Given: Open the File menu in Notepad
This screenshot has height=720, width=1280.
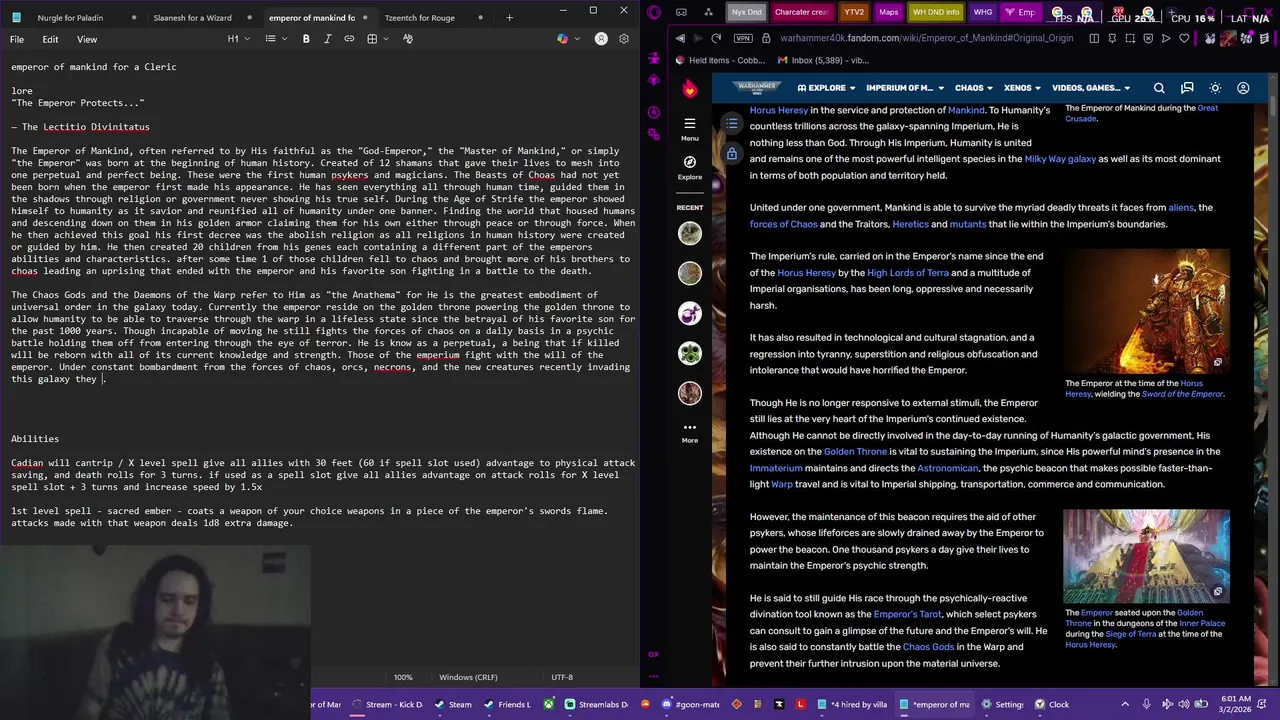Looking at the screenshot, I should (x=17, y=39).
